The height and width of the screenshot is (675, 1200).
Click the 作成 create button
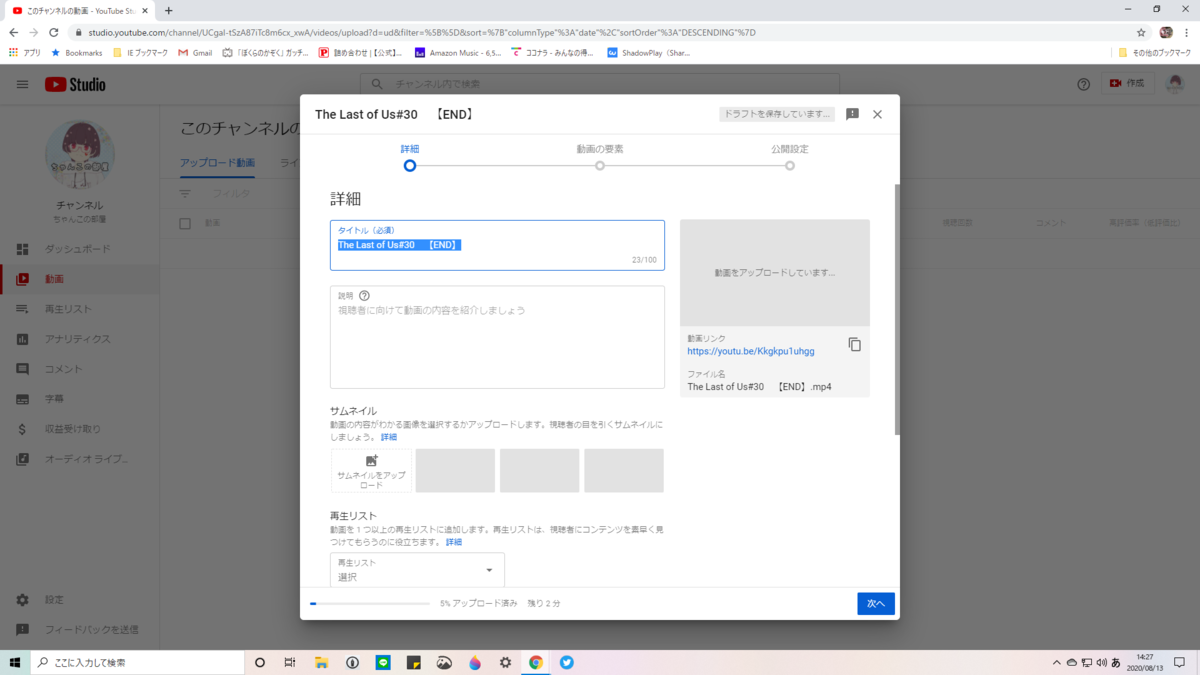[x=1128, y=84]
